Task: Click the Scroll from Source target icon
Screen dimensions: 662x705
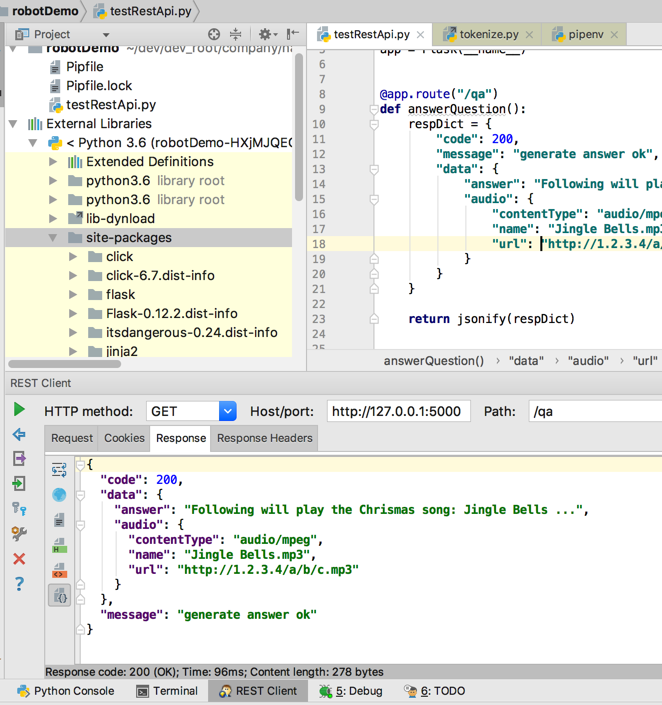Action: tap(215, 35)
